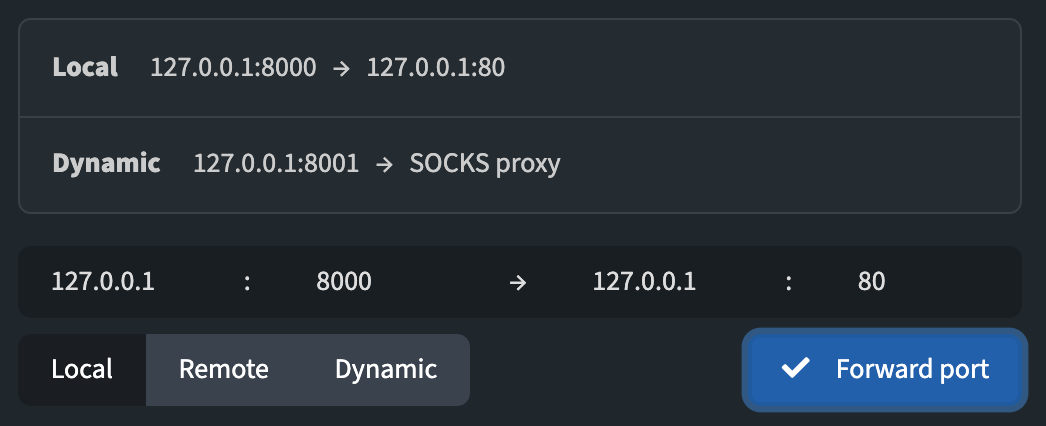Click the 127.0.0.1:8001 address text
The image size is (1046, 426).
pyautogui.click(x=276, y=163)
